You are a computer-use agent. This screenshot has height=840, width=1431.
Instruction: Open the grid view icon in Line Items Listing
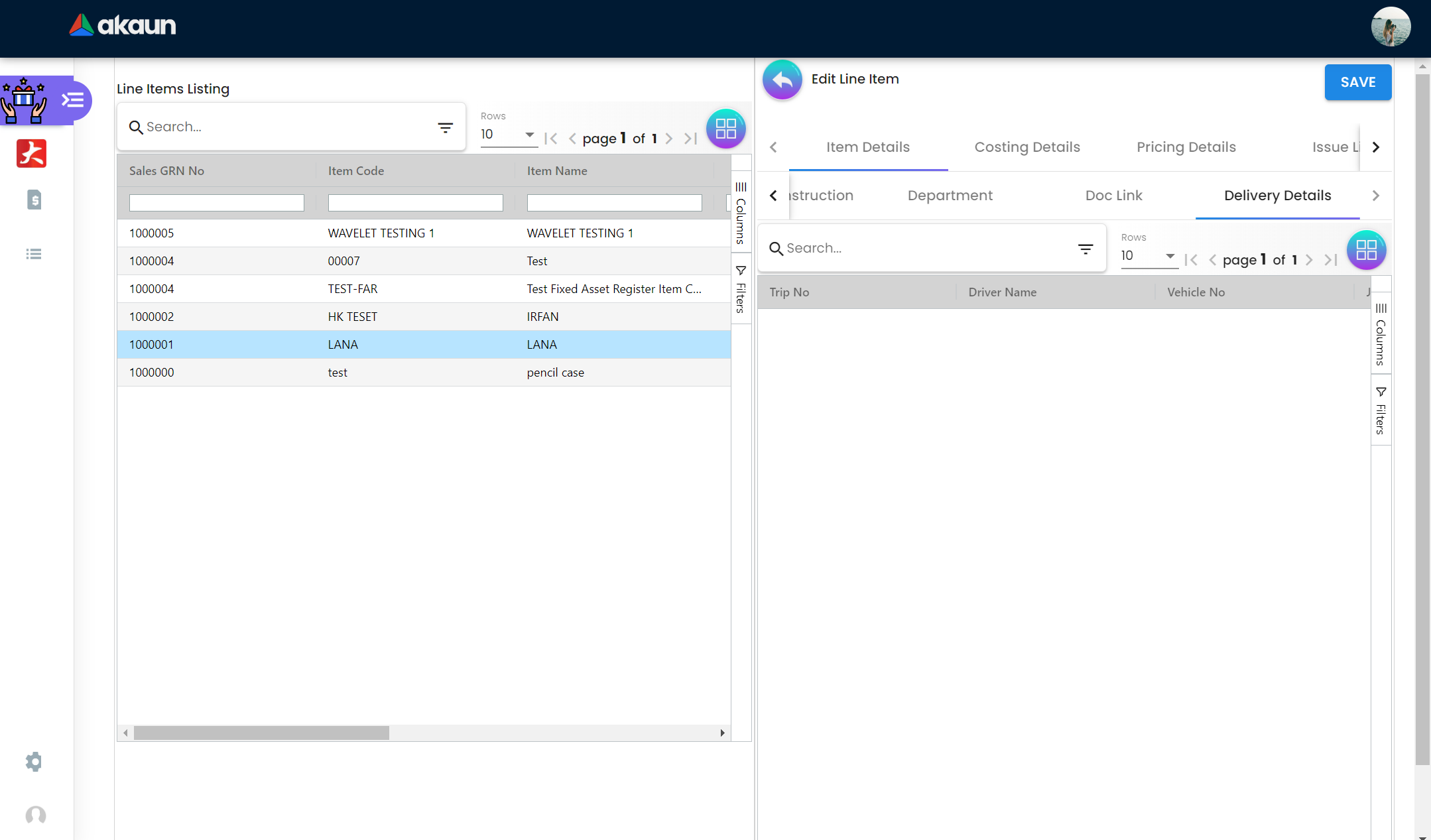point(725,129)
